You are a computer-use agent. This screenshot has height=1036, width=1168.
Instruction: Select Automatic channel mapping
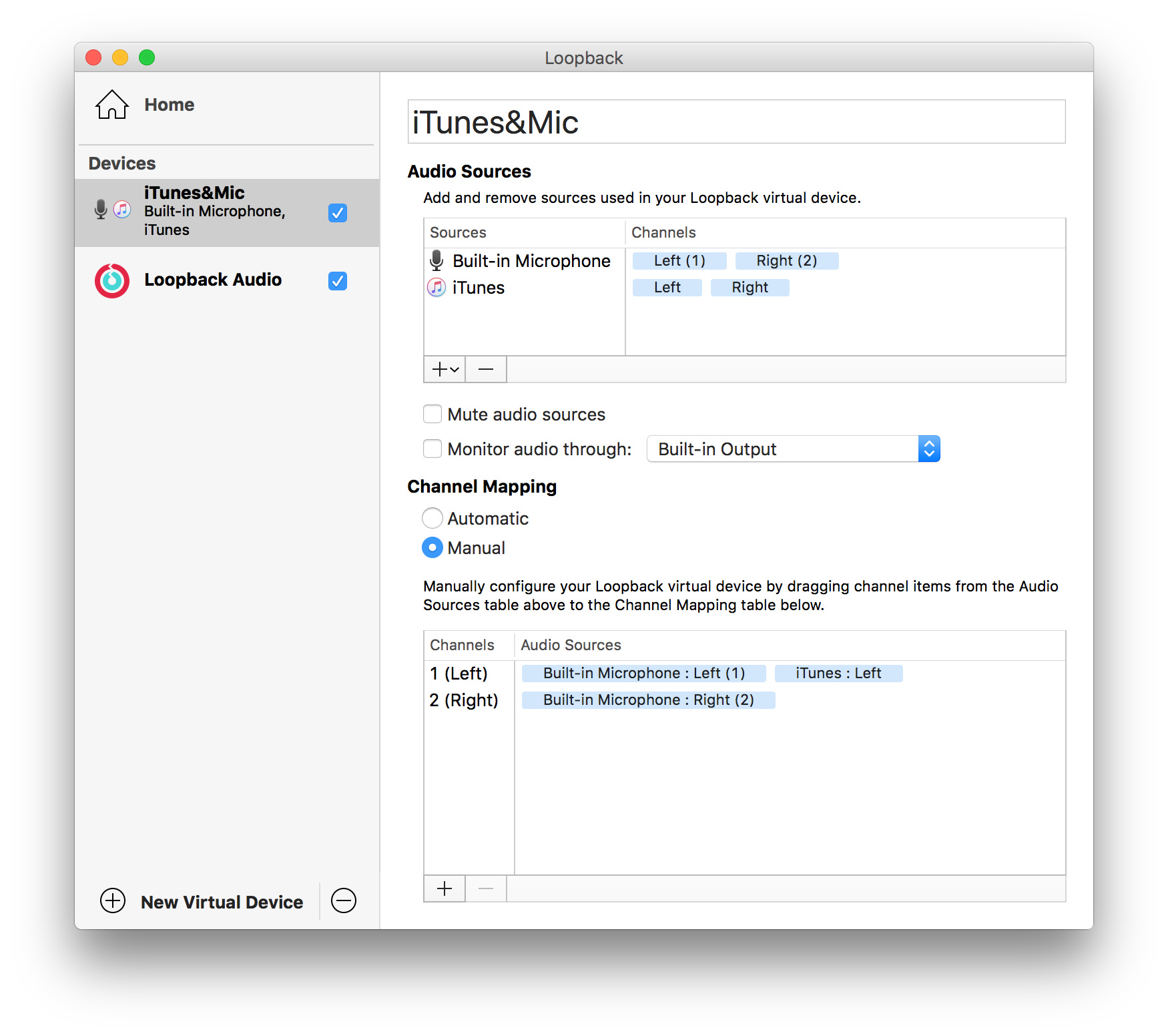432,518
